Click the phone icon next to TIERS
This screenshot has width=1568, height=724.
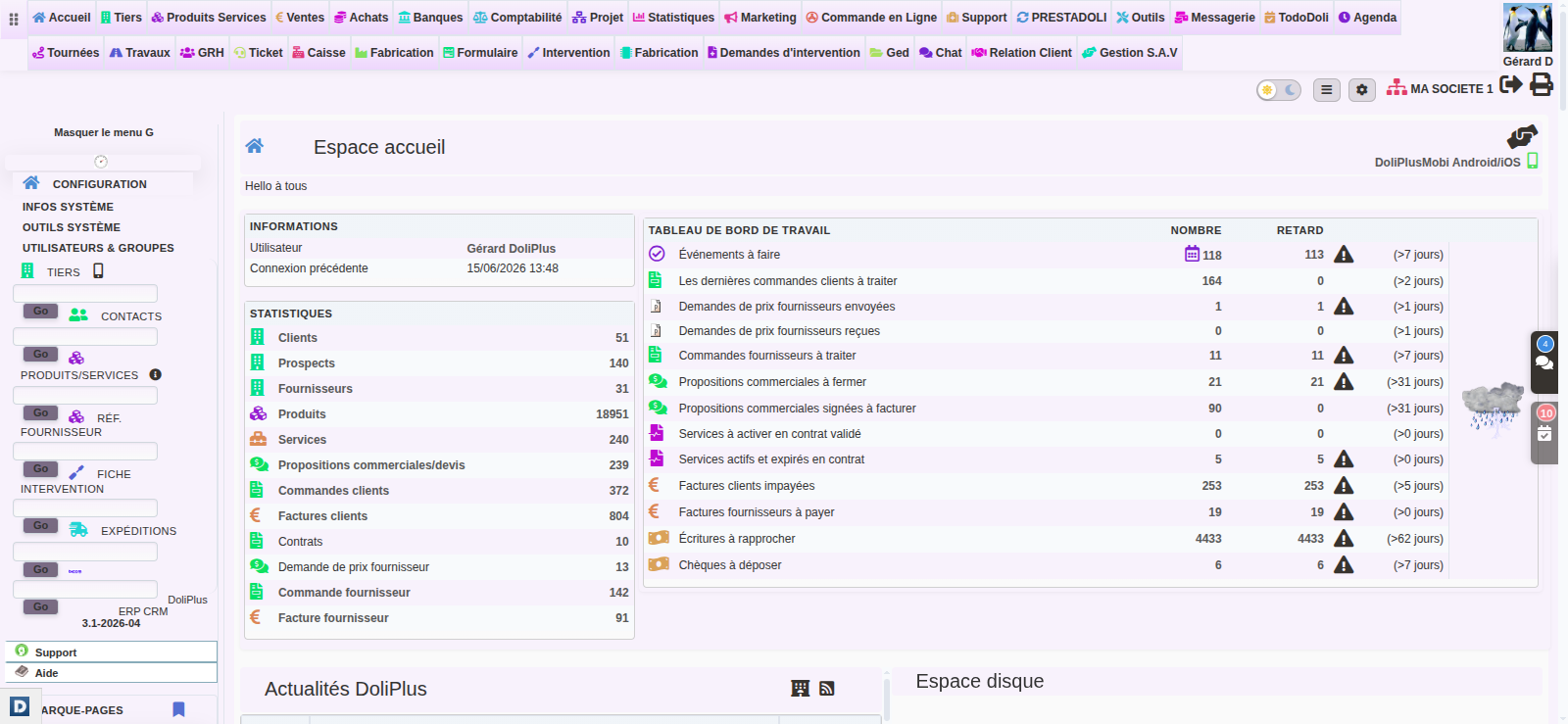click(x=98, y=271)
